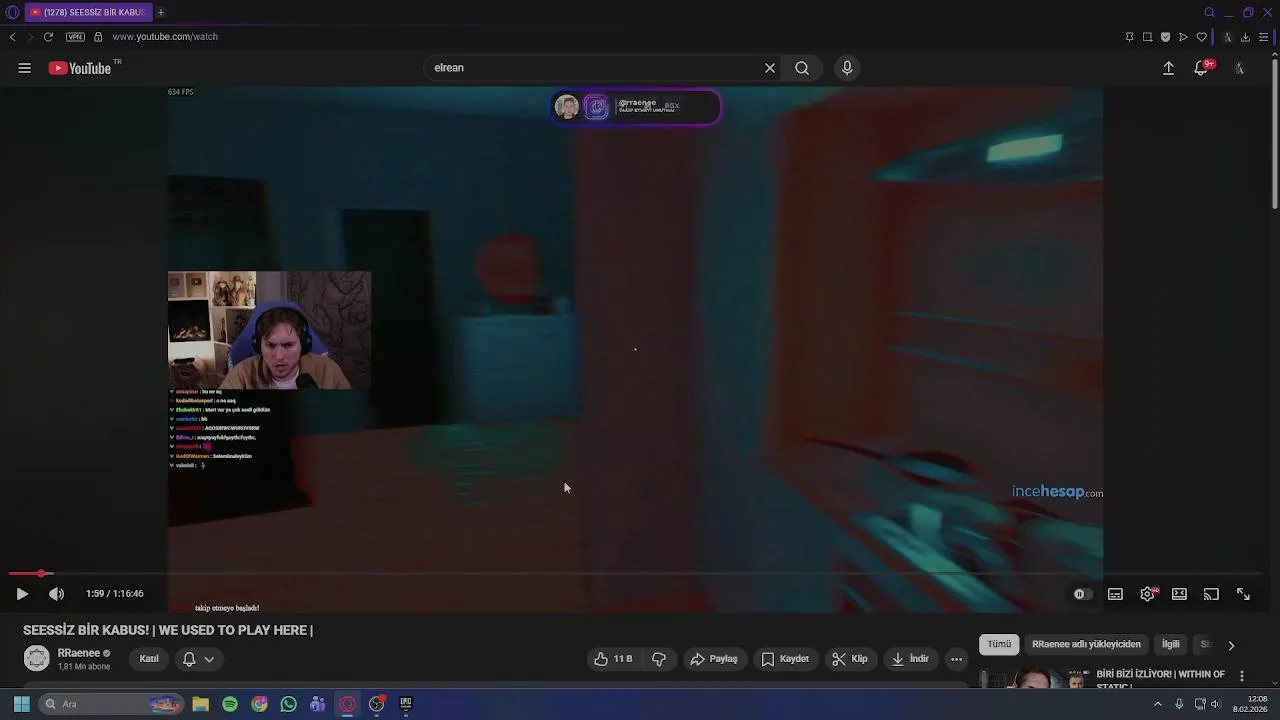The width and height of the screenshot is (1280, 720).
Task: Select RRaenee adlı yükleyiciden chip
Action: click(x=1086, y=645)
